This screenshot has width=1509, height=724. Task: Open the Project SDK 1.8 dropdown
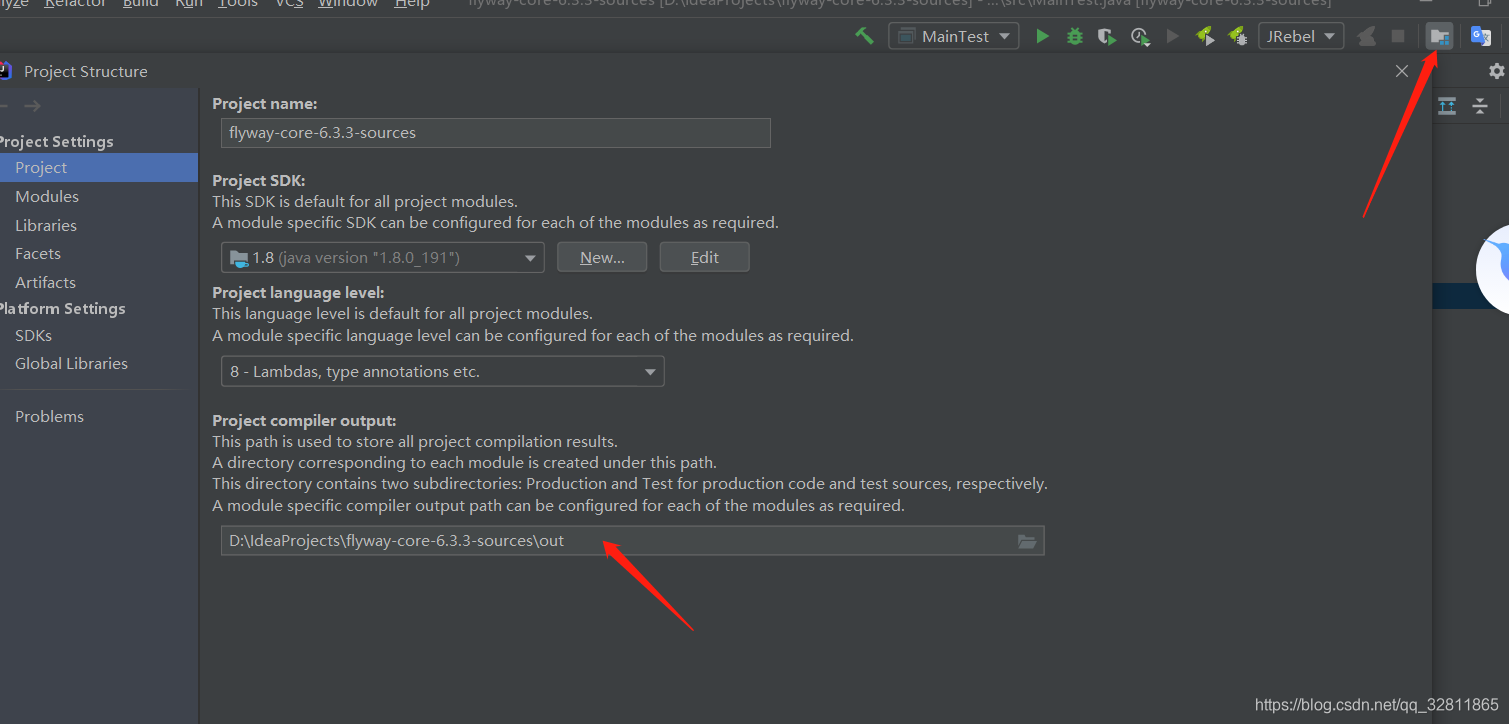(x=383, y=258)
